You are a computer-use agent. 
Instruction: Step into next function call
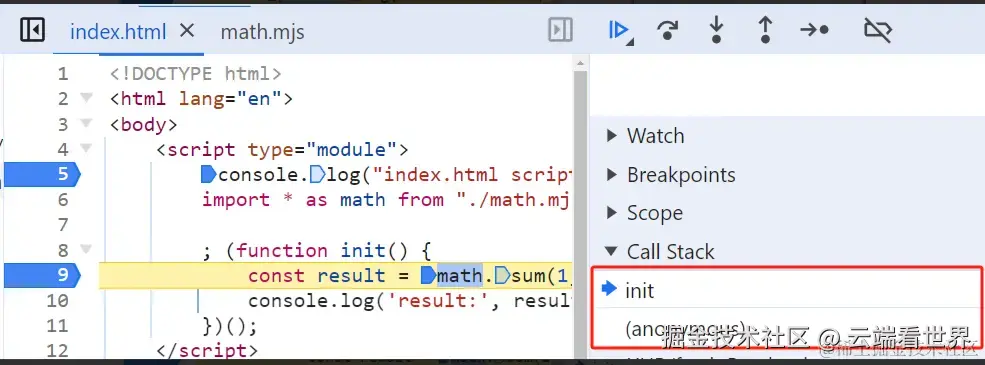coord(716,30)
